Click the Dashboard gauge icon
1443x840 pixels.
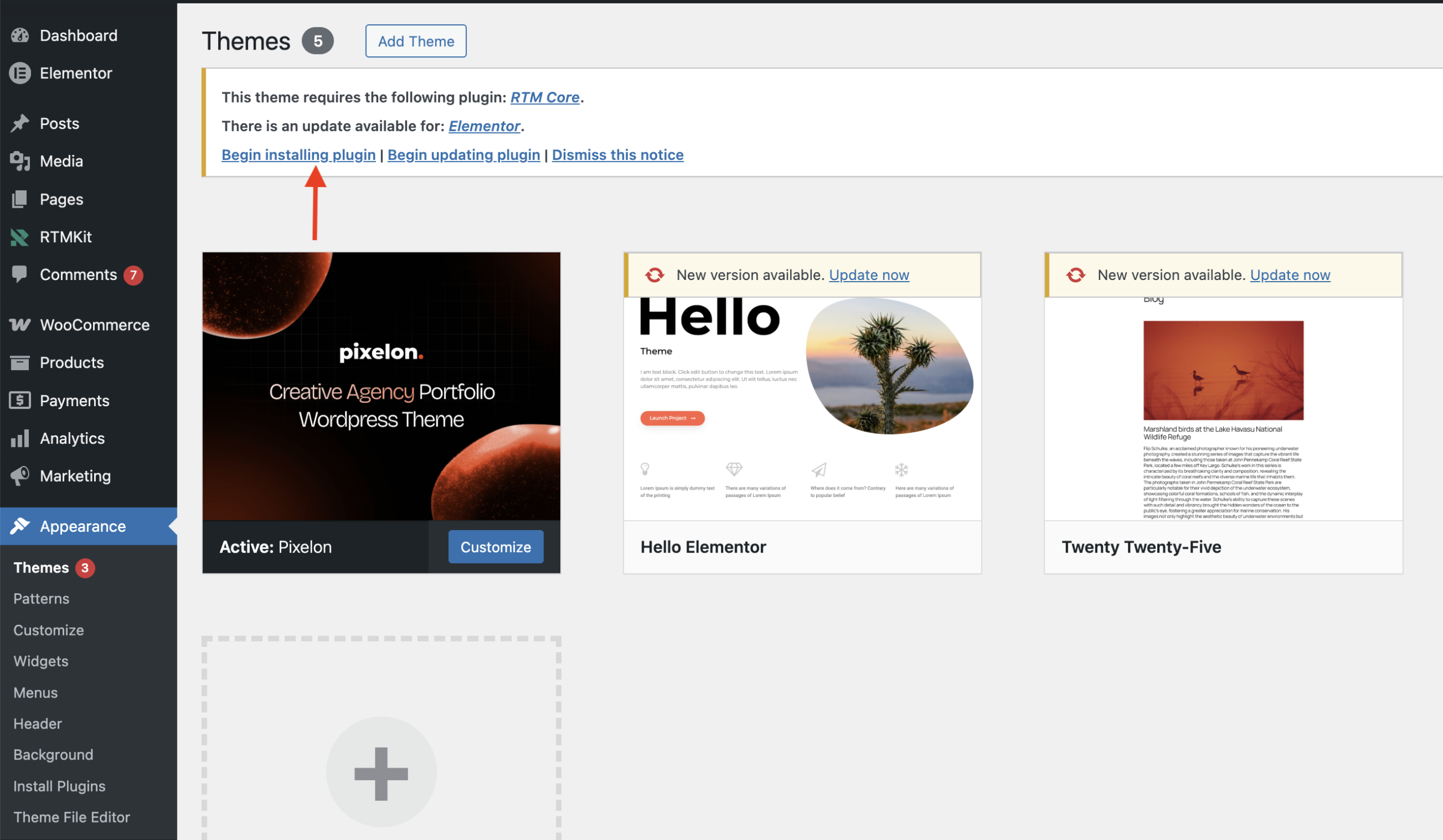pos(20,35)
